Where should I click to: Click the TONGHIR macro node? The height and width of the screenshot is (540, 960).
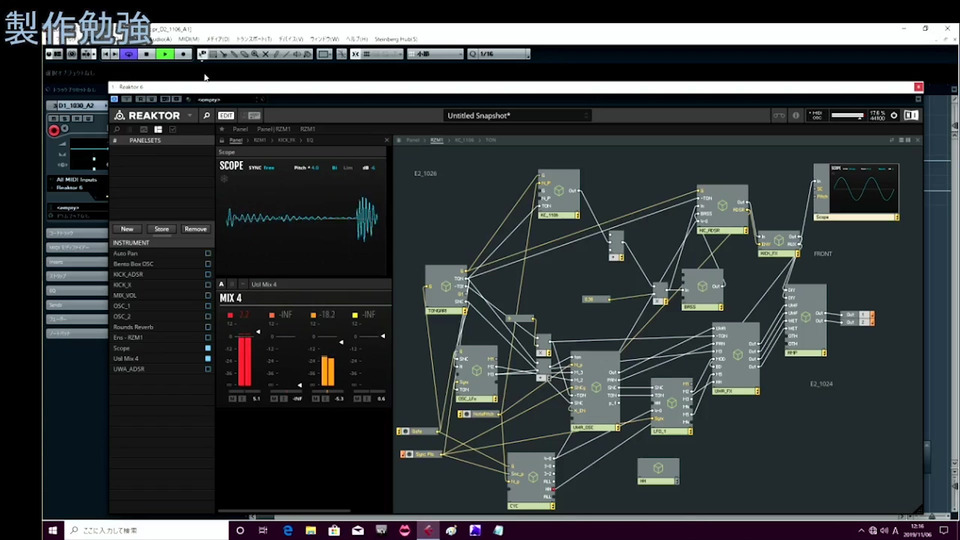tap(446, 290)
